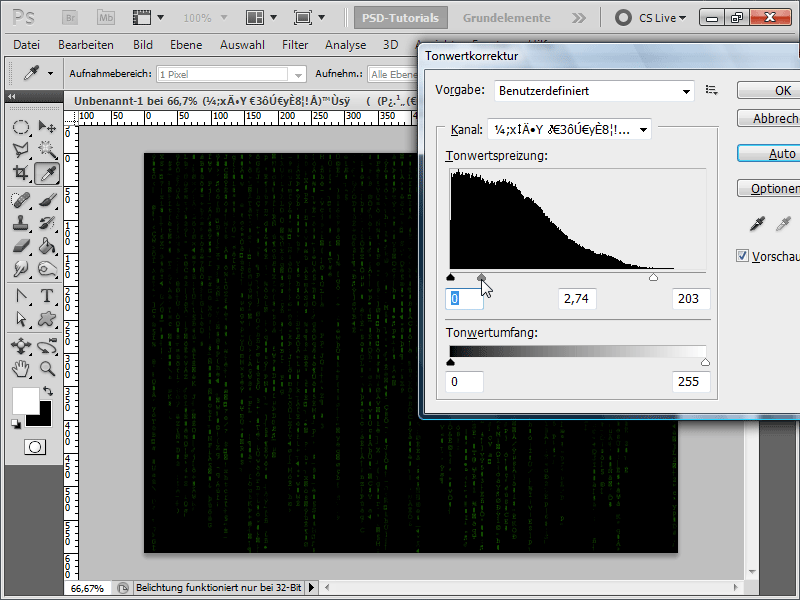
Task: Select the Brush tool
Action: [47, 200]
